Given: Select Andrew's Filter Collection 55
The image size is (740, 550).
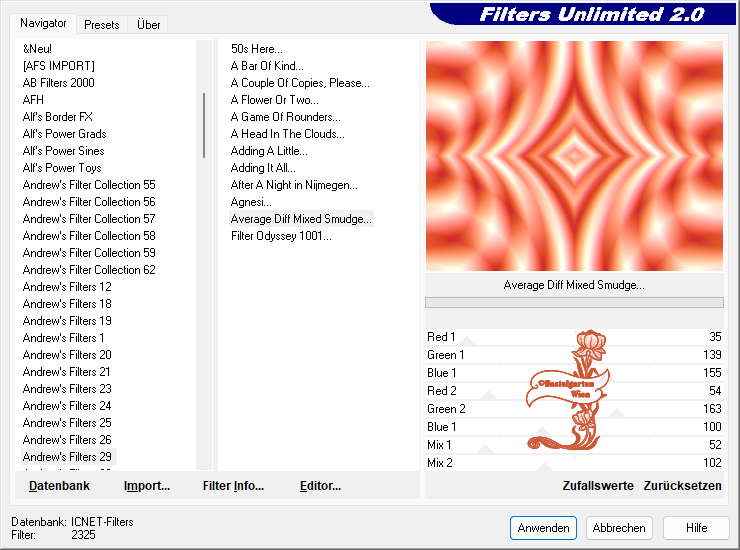Looking at the screenshot, I should pos(89,185).
